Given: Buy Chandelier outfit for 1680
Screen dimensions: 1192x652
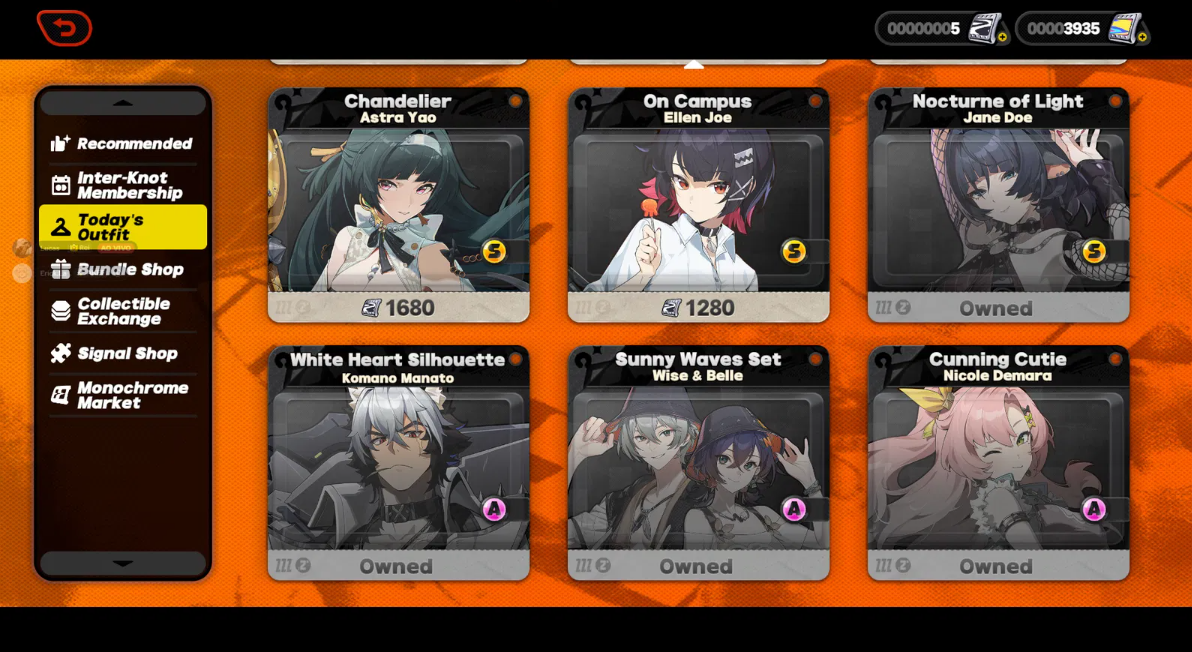Looking at the screenshot, I should pos(398,307).
